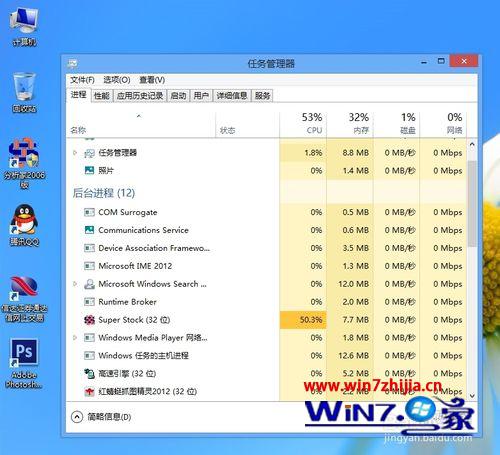Sort by the 状态 column header
The height and width of the screenshot is (455, 500).
click(247, 124)
